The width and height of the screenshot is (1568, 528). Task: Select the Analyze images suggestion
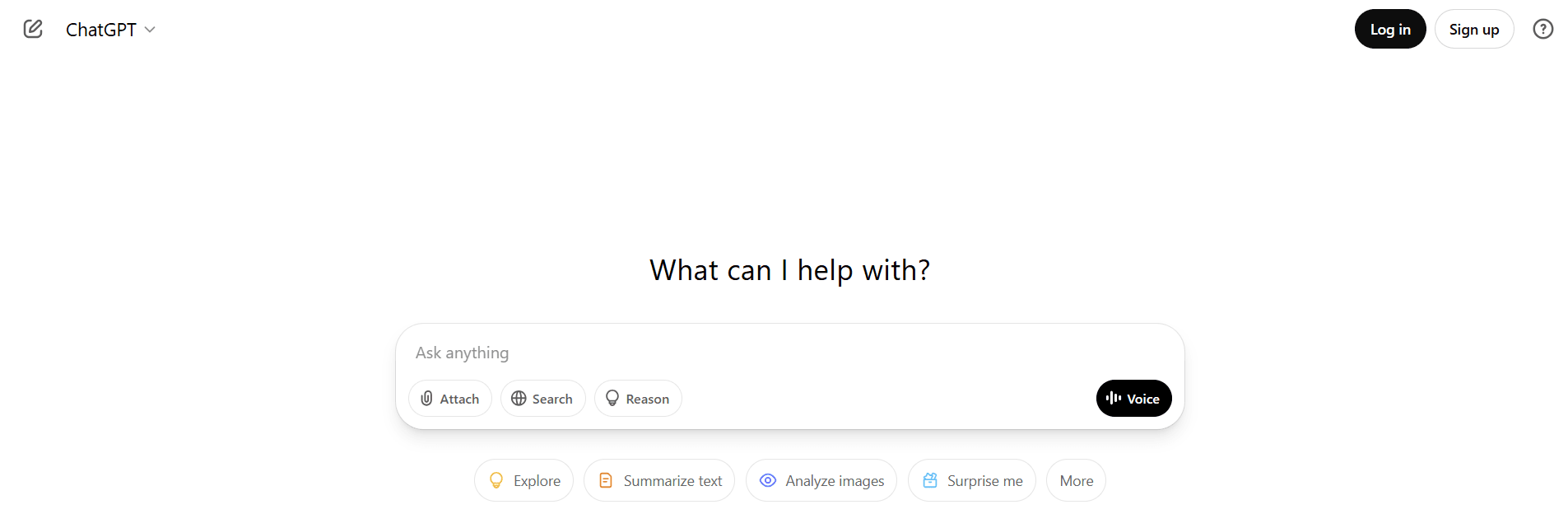pos(821,480)
